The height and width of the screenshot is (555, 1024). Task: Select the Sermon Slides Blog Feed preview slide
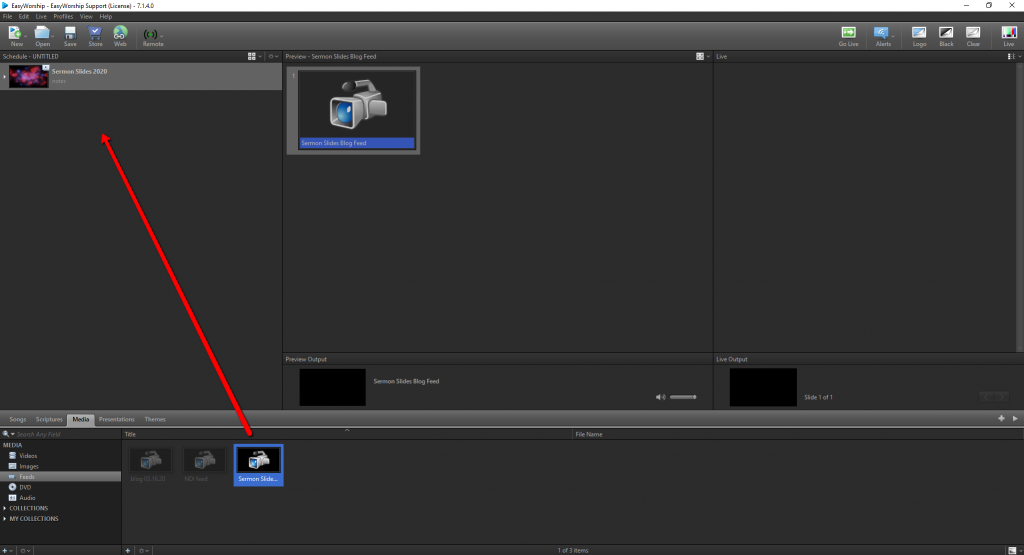(353, 110)
